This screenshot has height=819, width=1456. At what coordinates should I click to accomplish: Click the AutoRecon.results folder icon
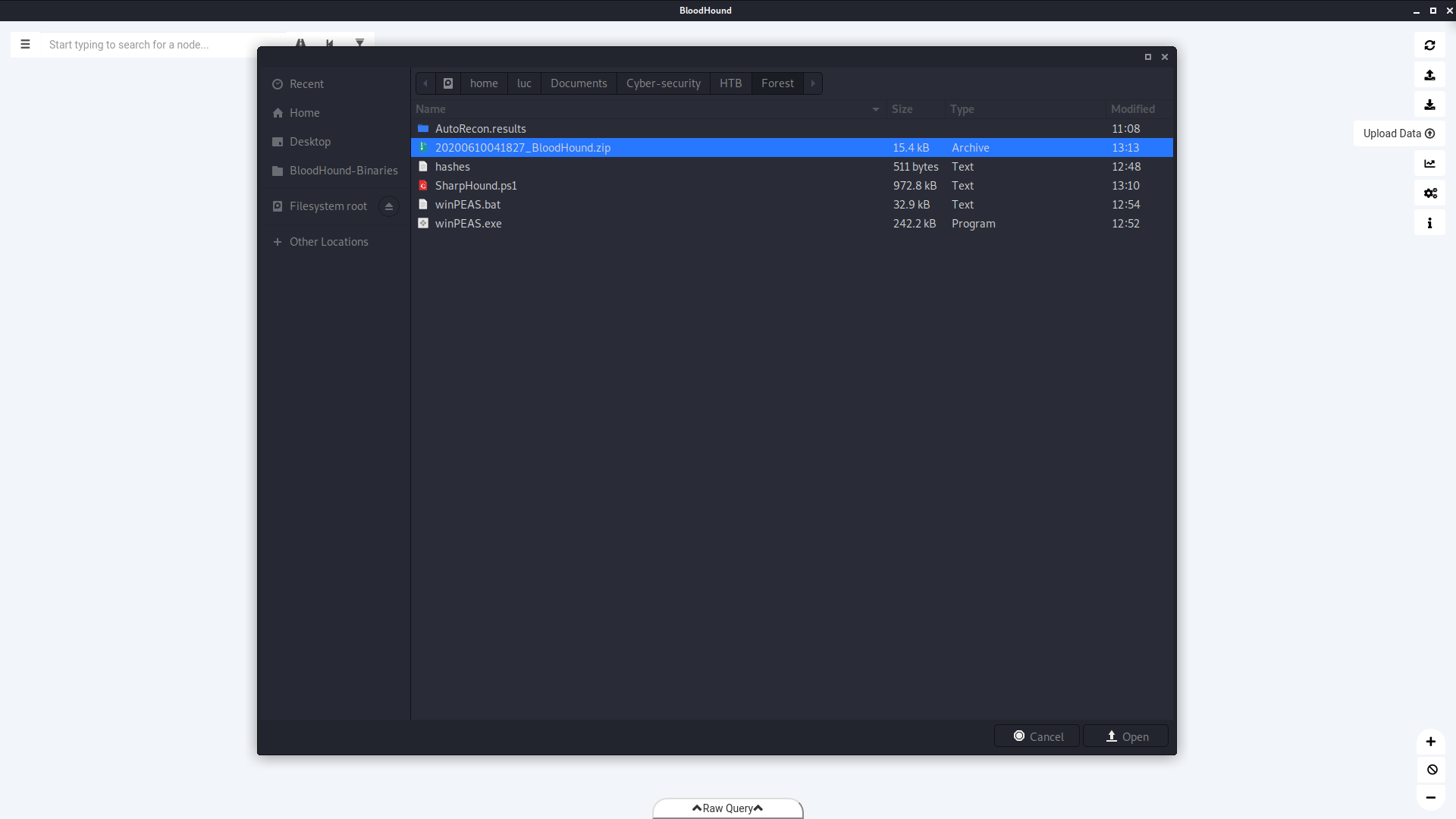(x=423, y=129)
